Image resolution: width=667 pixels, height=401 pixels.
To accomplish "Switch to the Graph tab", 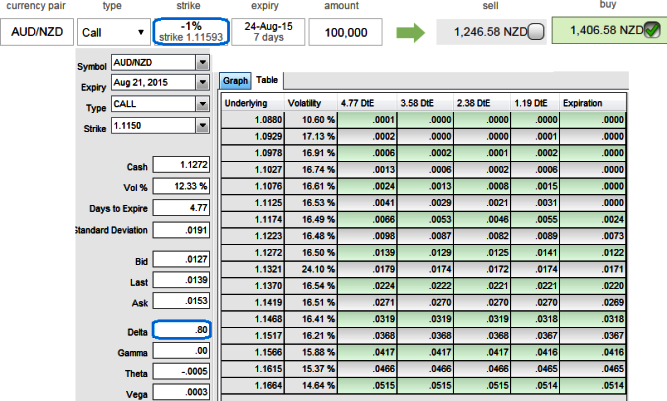I will (235, 81).
